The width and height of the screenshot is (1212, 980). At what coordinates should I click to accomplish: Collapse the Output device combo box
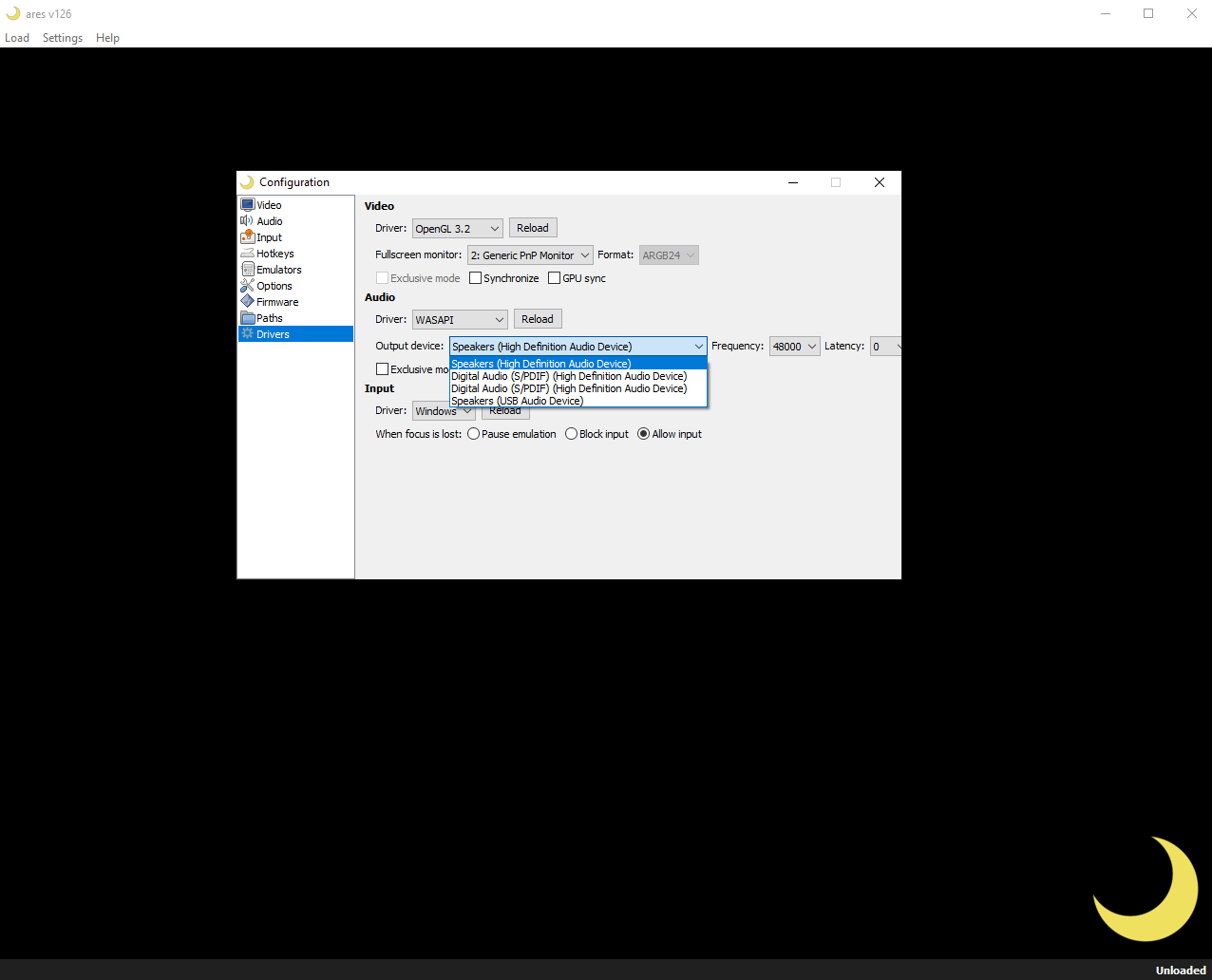click(578, 347)
